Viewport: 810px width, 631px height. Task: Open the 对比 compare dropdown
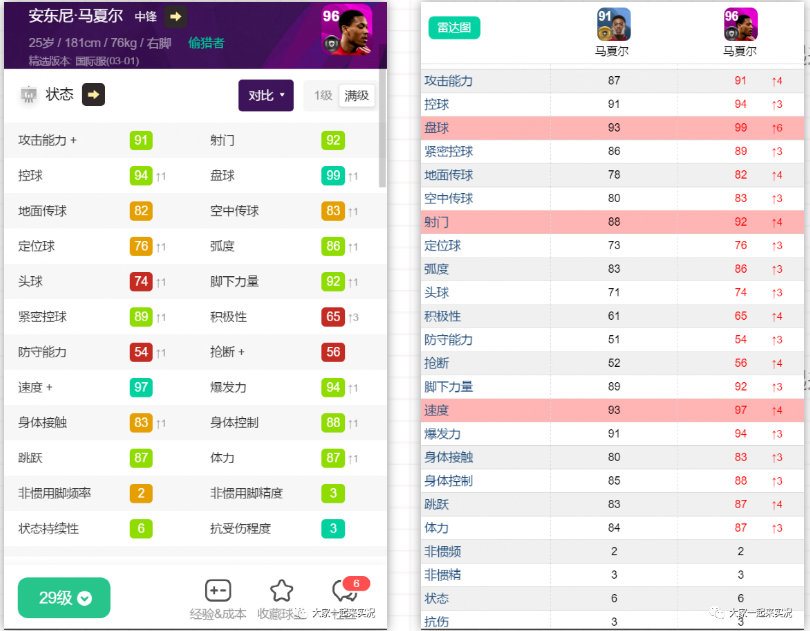(266, 96)
